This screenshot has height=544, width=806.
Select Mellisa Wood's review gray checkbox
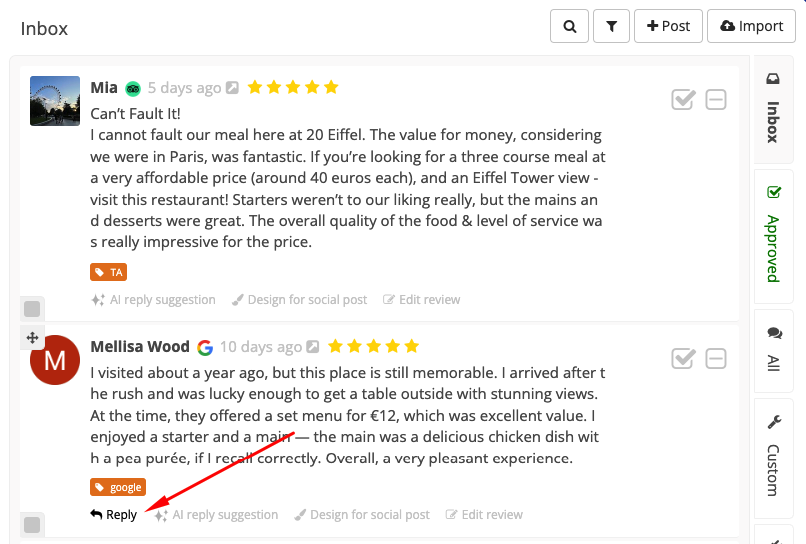32,525
